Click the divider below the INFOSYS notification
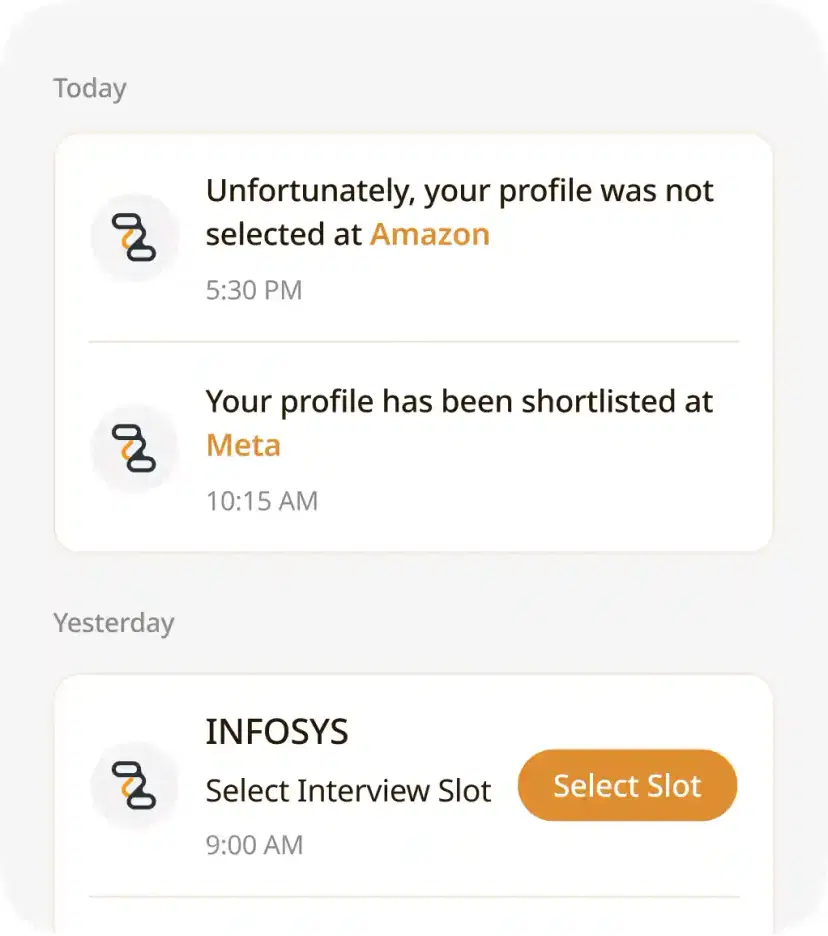The height and width of the screenshot is (936, 828). pyautogui.click(x=414, y=896)
